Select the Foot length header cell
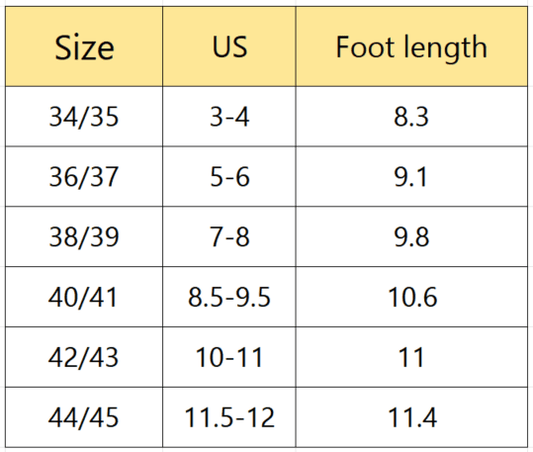This screenshot has height=452, width=533. pos(411,47)
